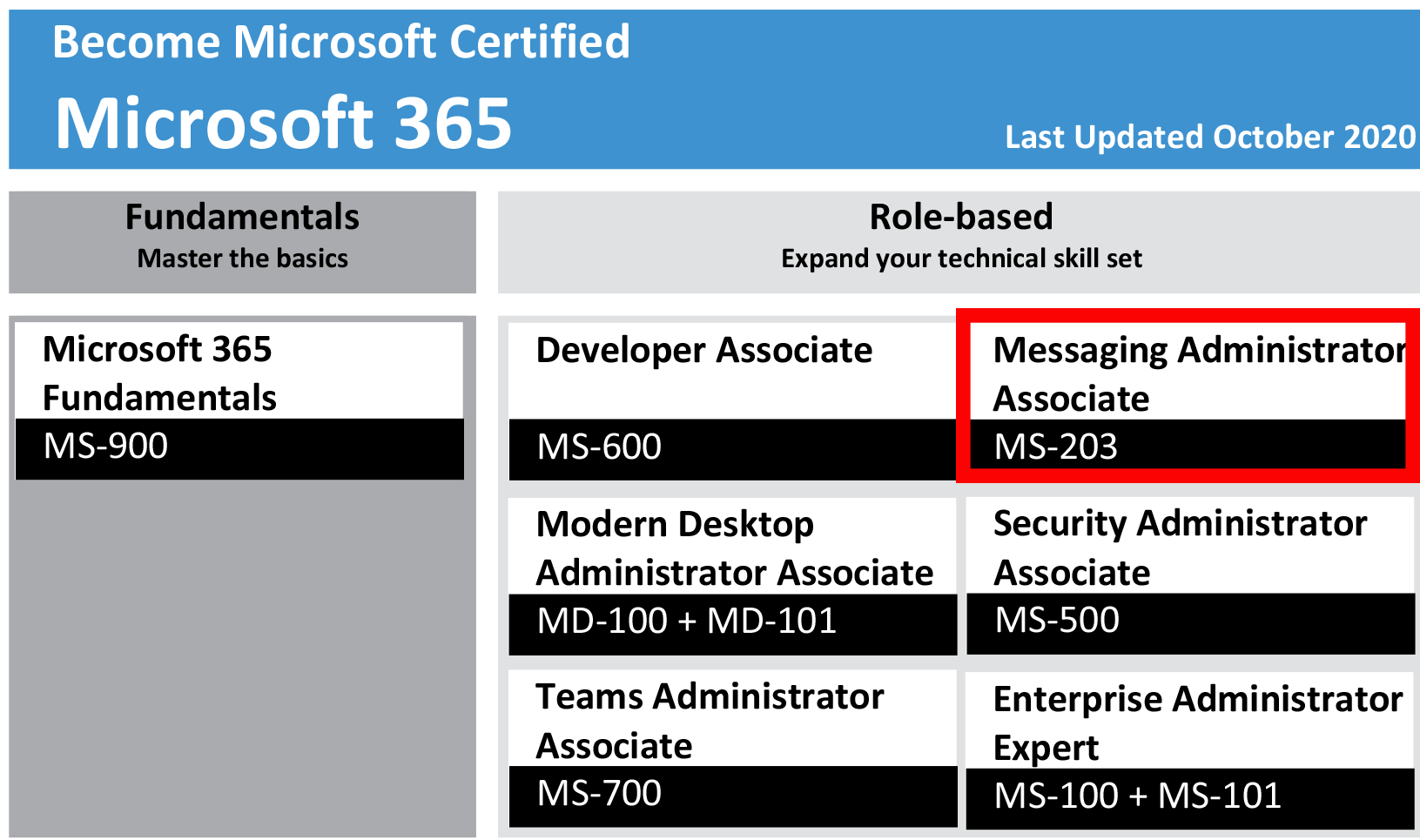Open Modern Desktop Administrator Associate card

point(732,575)
